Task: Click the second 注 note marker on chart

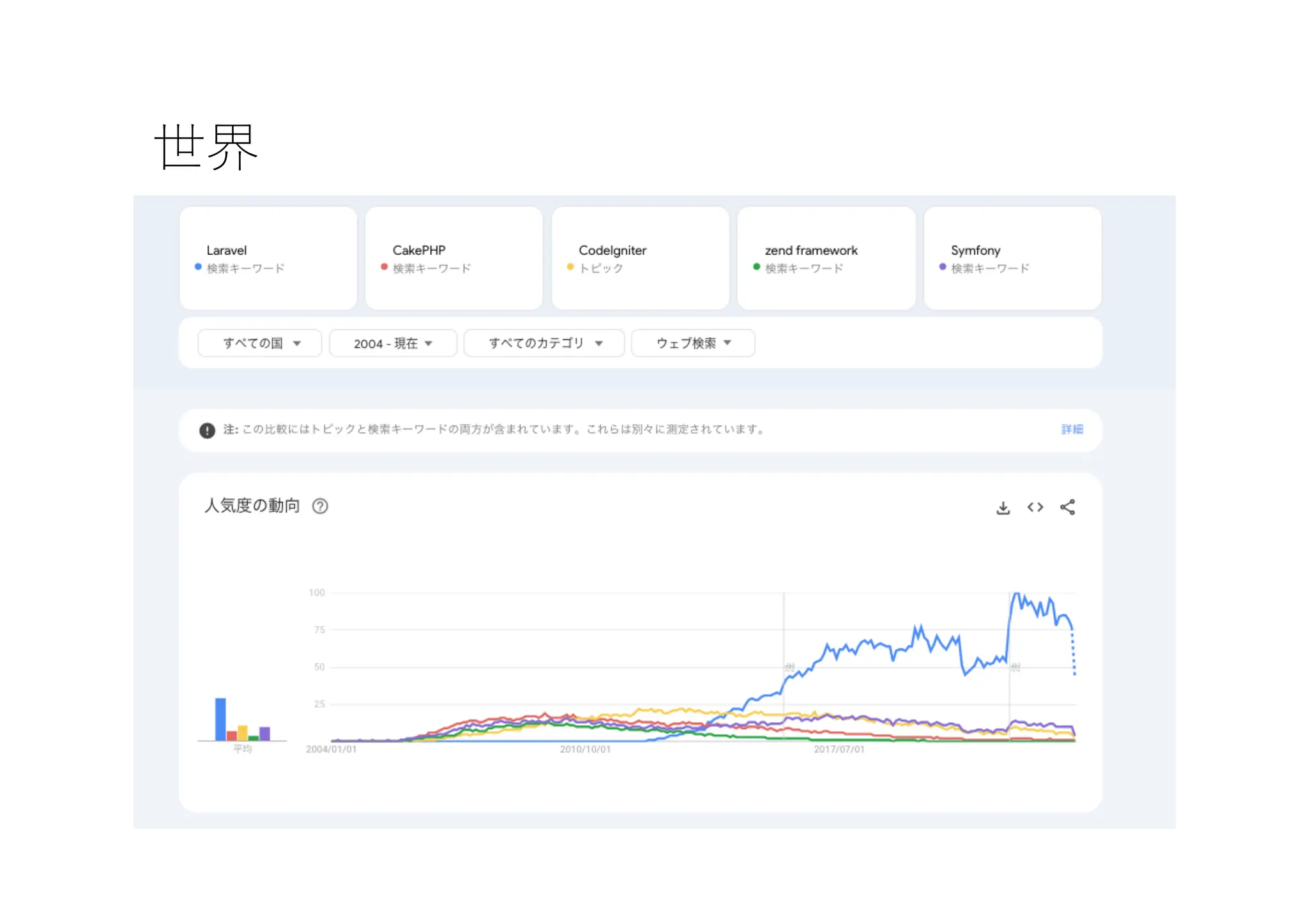Action: (x=1015, y=667)
